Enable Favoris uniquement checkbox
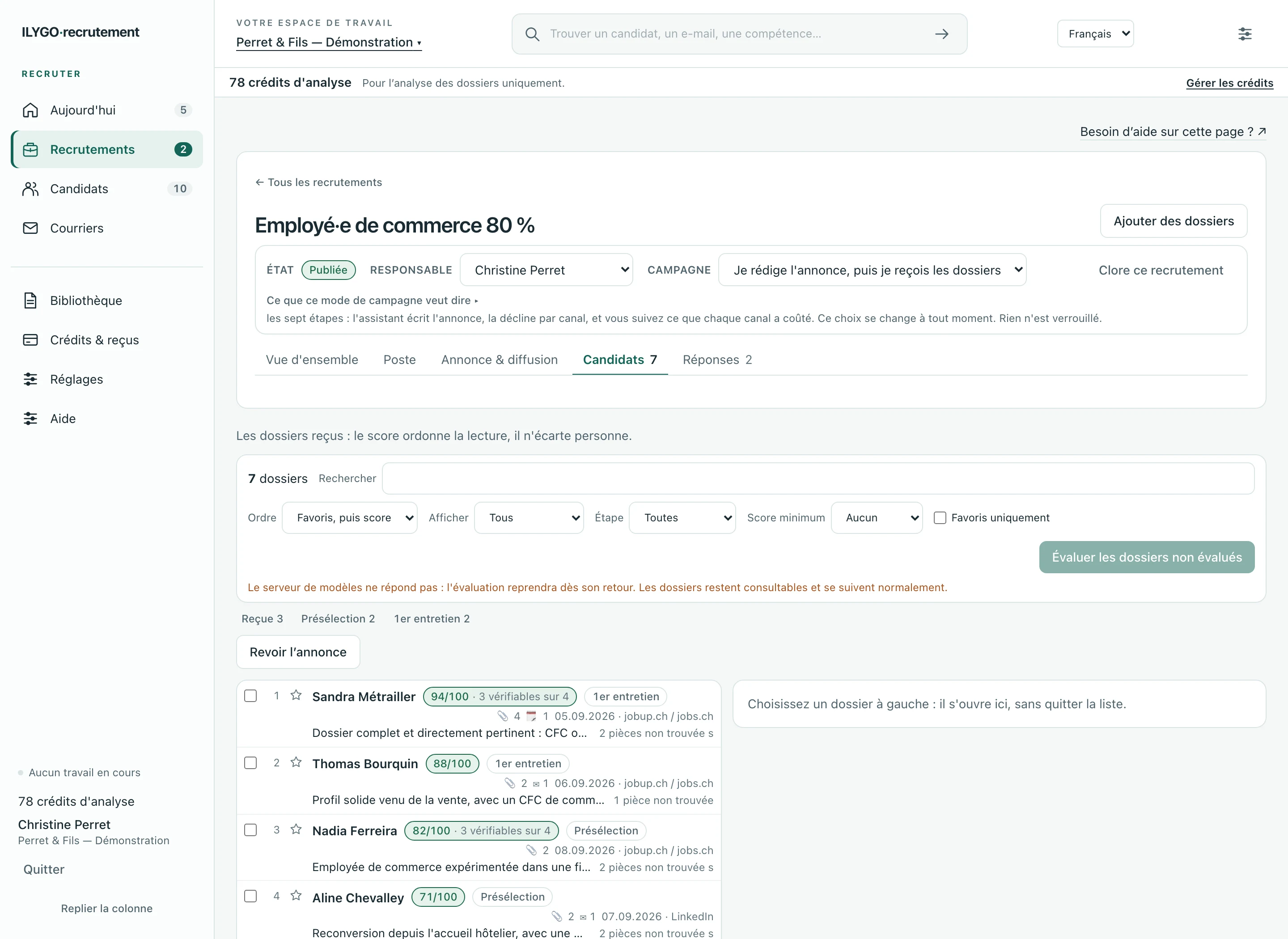1288x939 pixels. pos(940,518)
